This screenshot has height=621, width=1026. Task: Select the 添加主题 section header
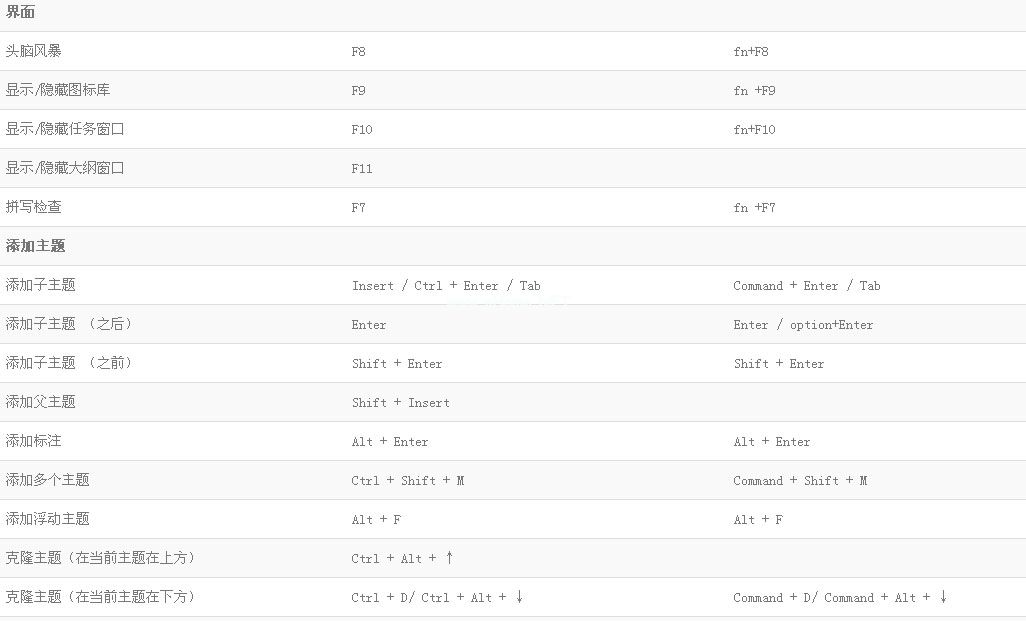35,246
